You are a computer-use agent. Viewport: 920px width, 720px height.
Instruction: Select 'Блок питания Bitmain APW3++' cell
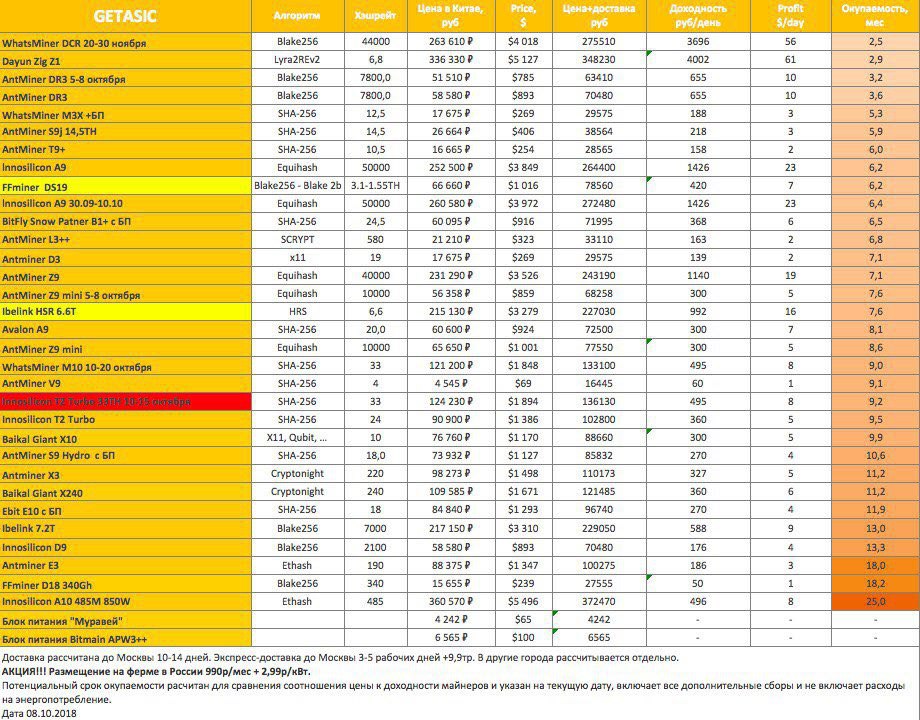coord(126,638)
